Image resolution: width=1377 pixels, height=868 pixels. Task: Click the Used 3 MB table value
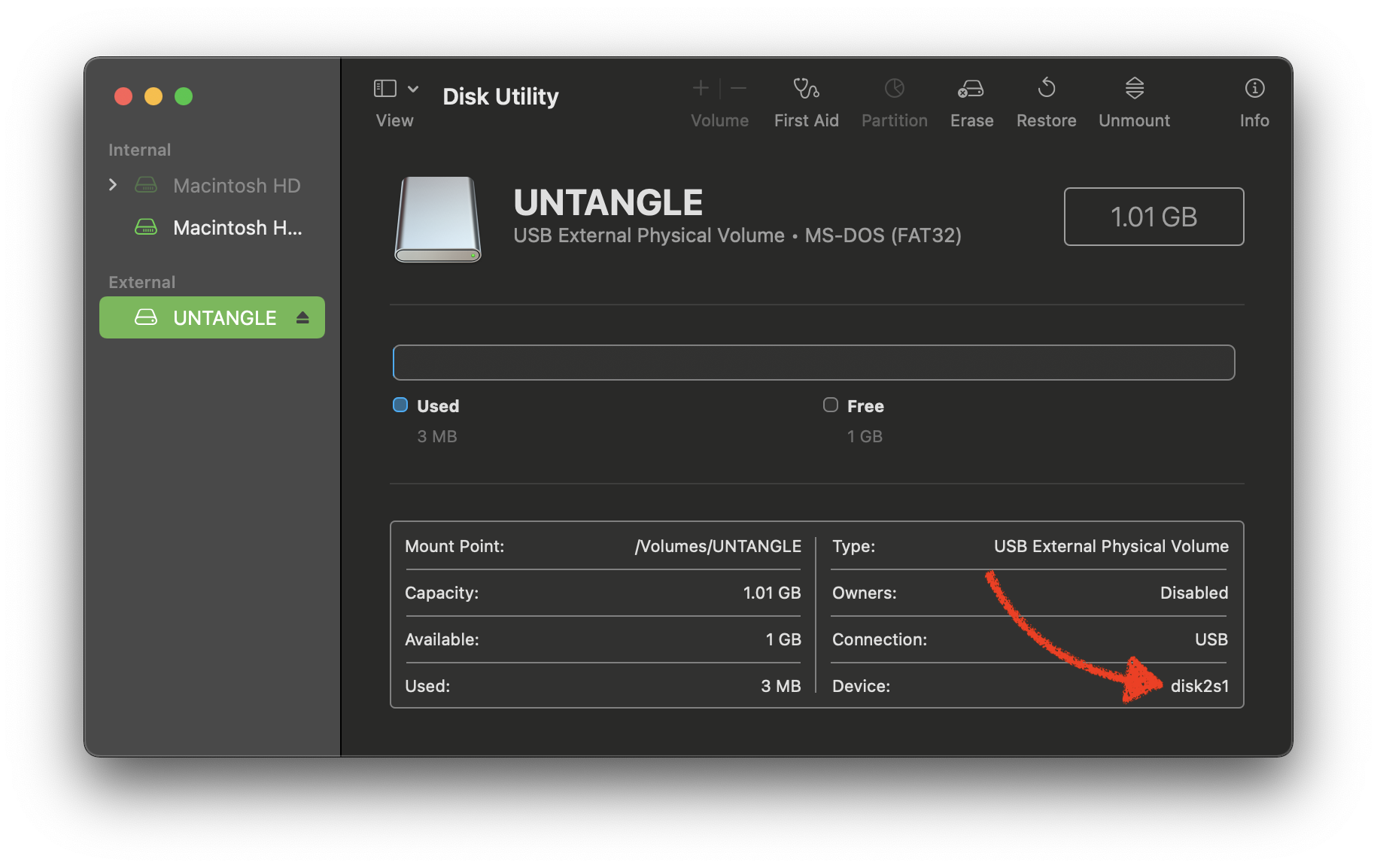point(781,686)
